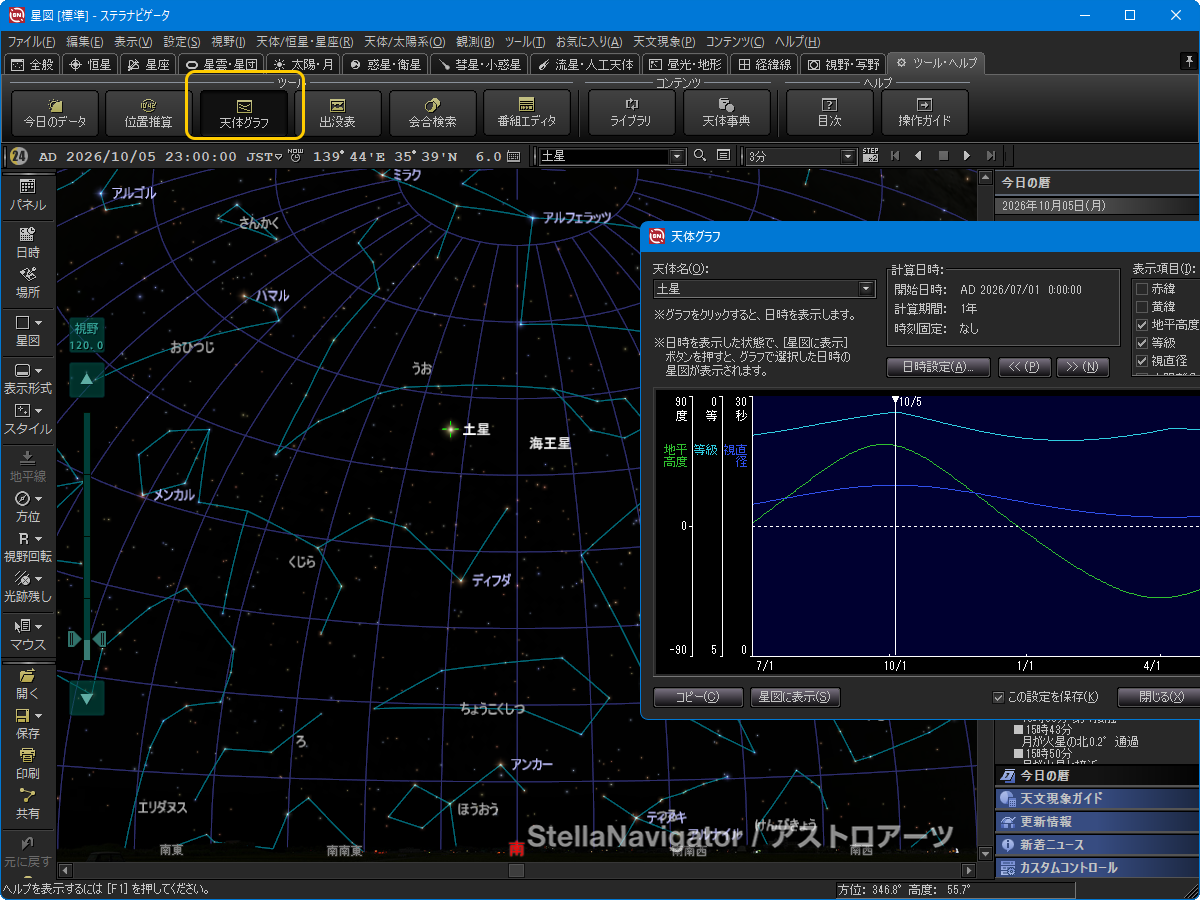Open the 今日のデータ tool
The width and height of the screenshot is (1200, 900).
tap(55, 113)
